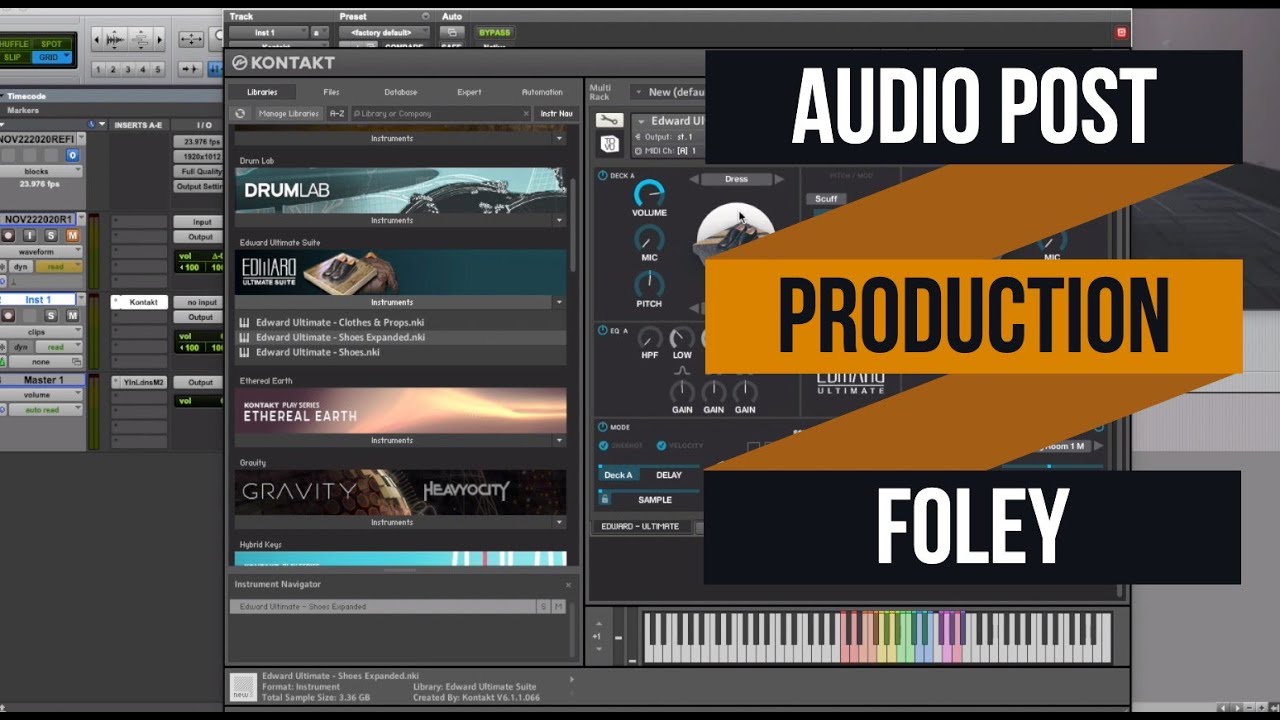1280x720 pixels.
Task: Click the piano icon beside Shoes.nki
Action: (x=244, y=353)
